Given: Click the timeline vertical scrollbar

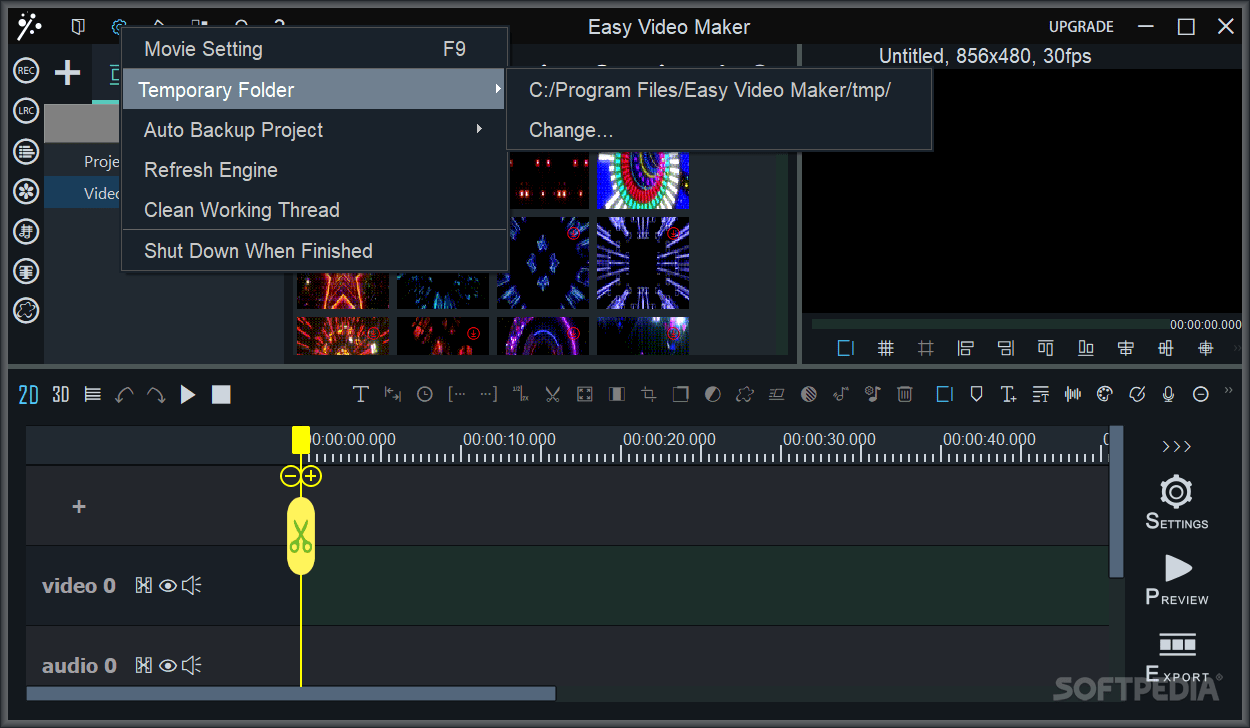Looking at the screenshot, I should 1117,502.
